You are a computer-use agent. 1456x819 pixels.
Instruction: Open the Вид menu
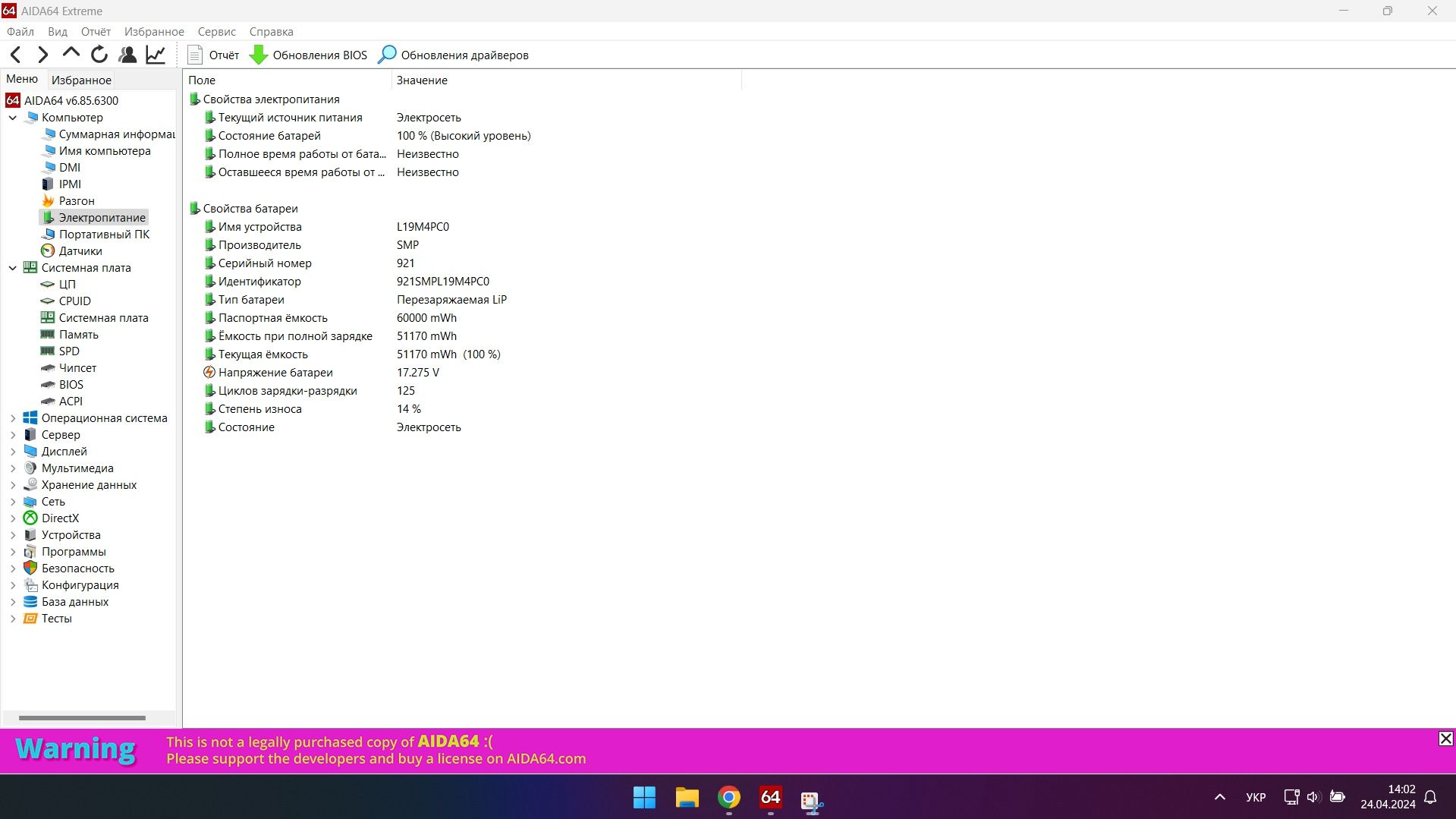[x=58, y=32]
